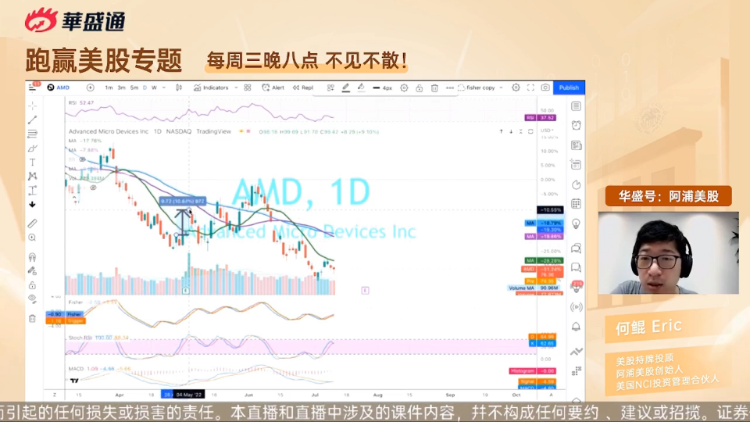Open the Ideas lightbulb panel
This screenshot has width=750, height=422.
(576, 224)
